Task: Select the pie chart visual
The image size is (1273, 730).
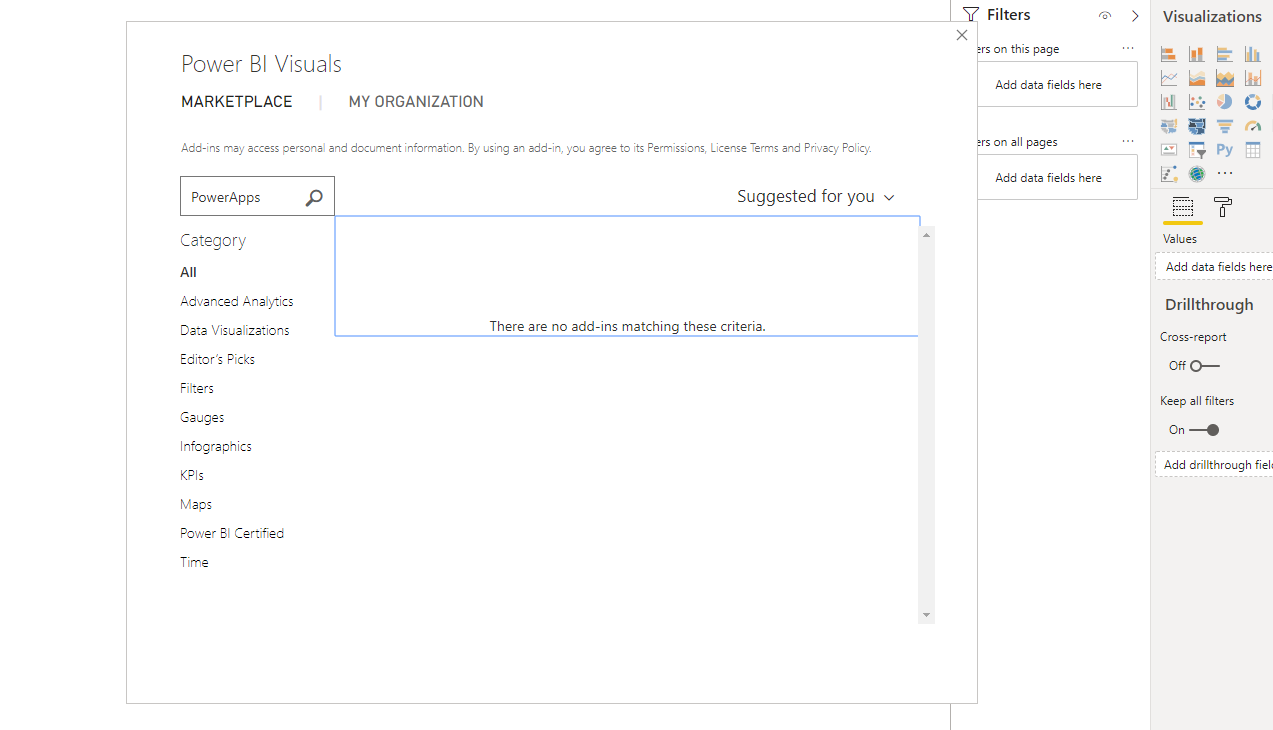Action: 1225,102
